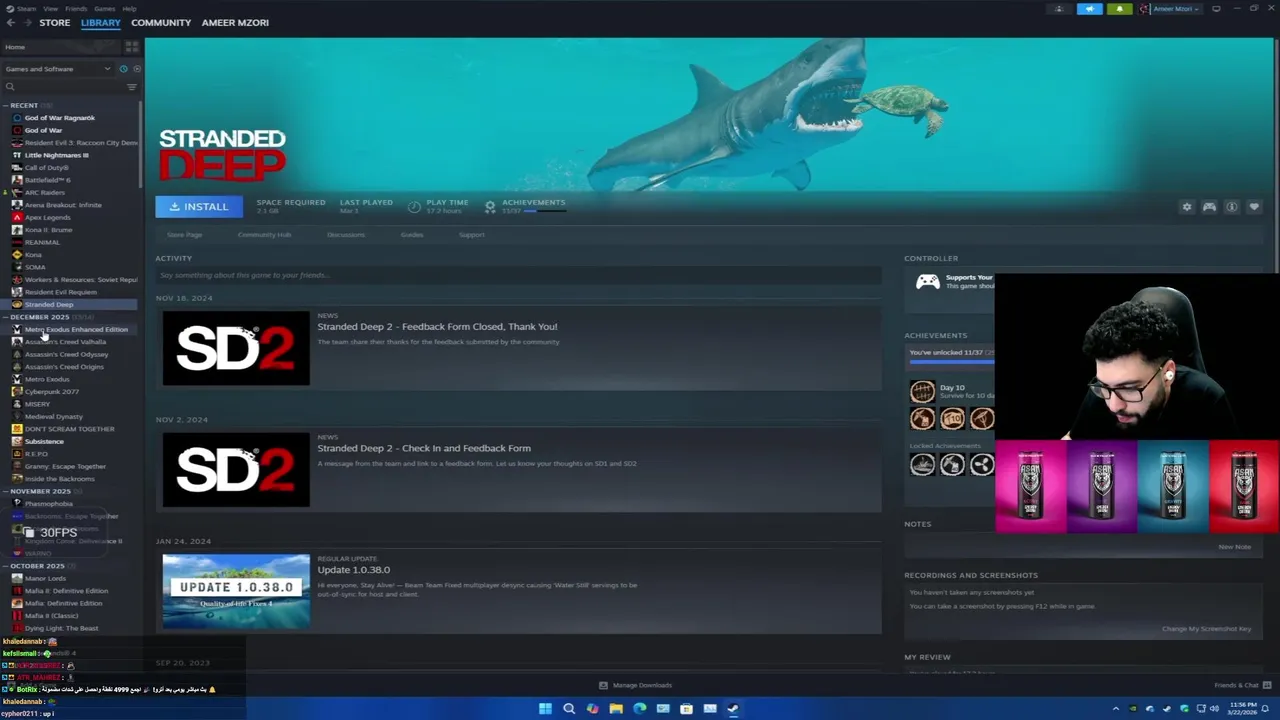Open the Help menu
Image resolution: width=1280 pixels, height=720 pixels.
click(129, 8)
